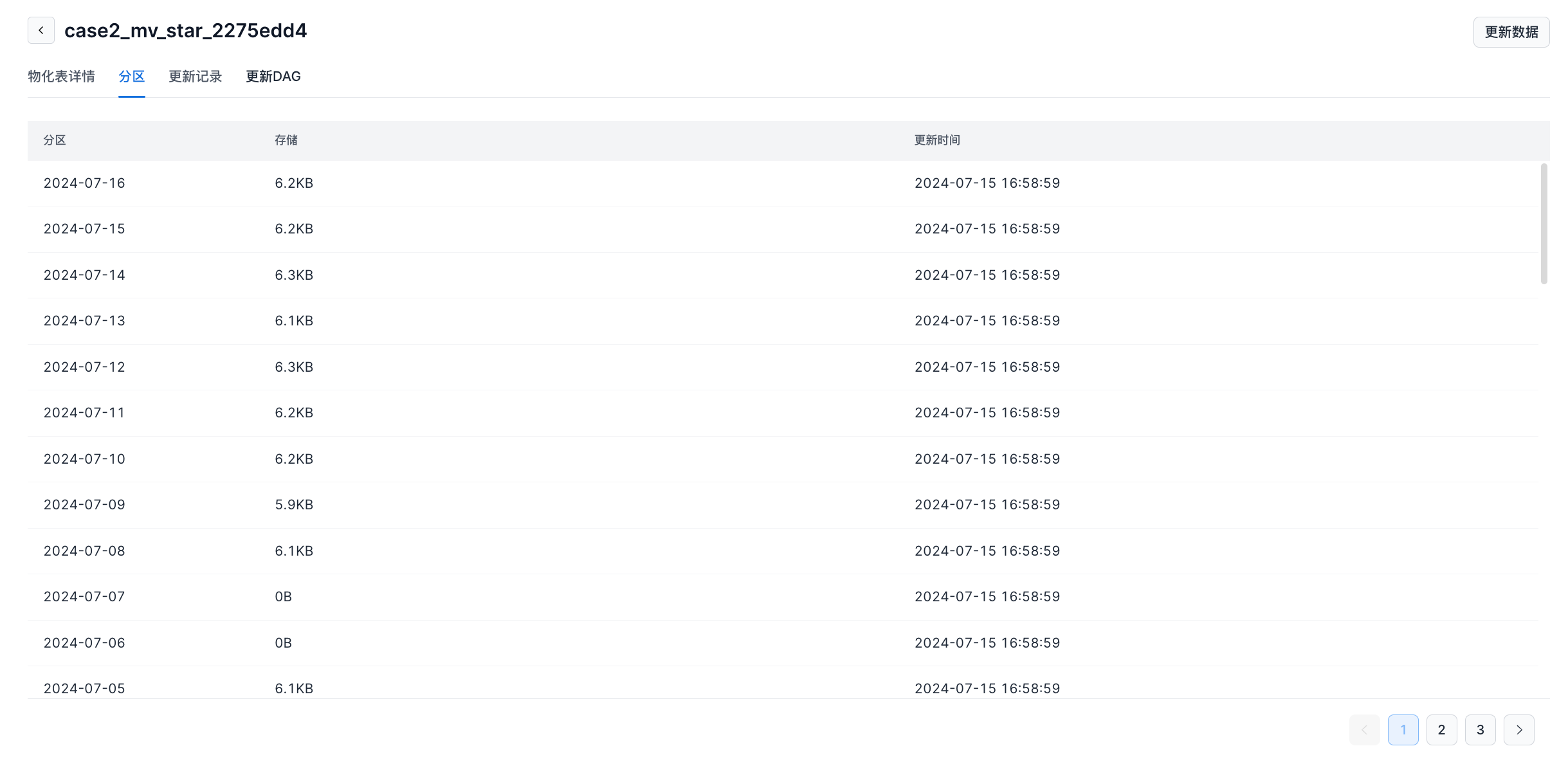Click the 存储 column header
Viewport: 1568px width, 764px height.
tap(286, 140)
